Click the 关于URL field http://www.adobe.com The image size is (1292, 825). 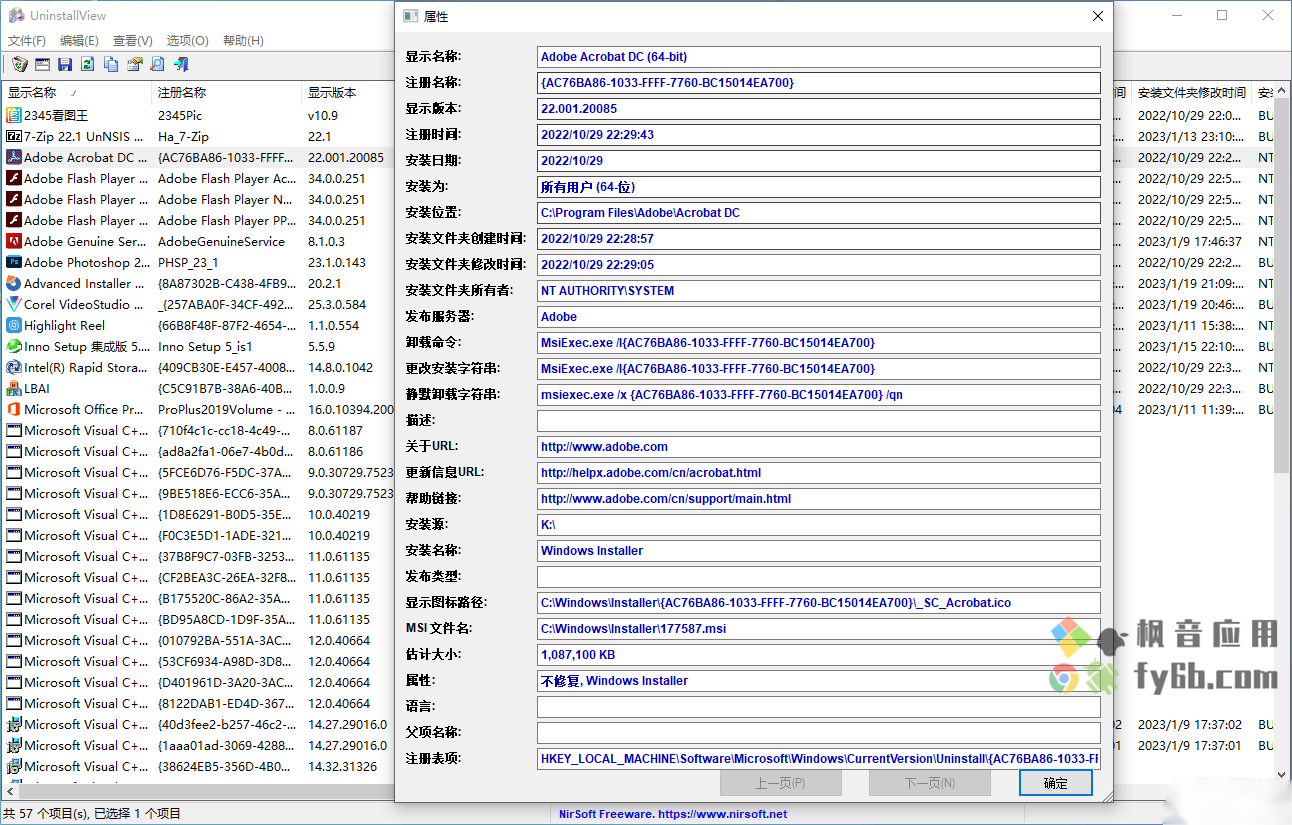point(818,447)
